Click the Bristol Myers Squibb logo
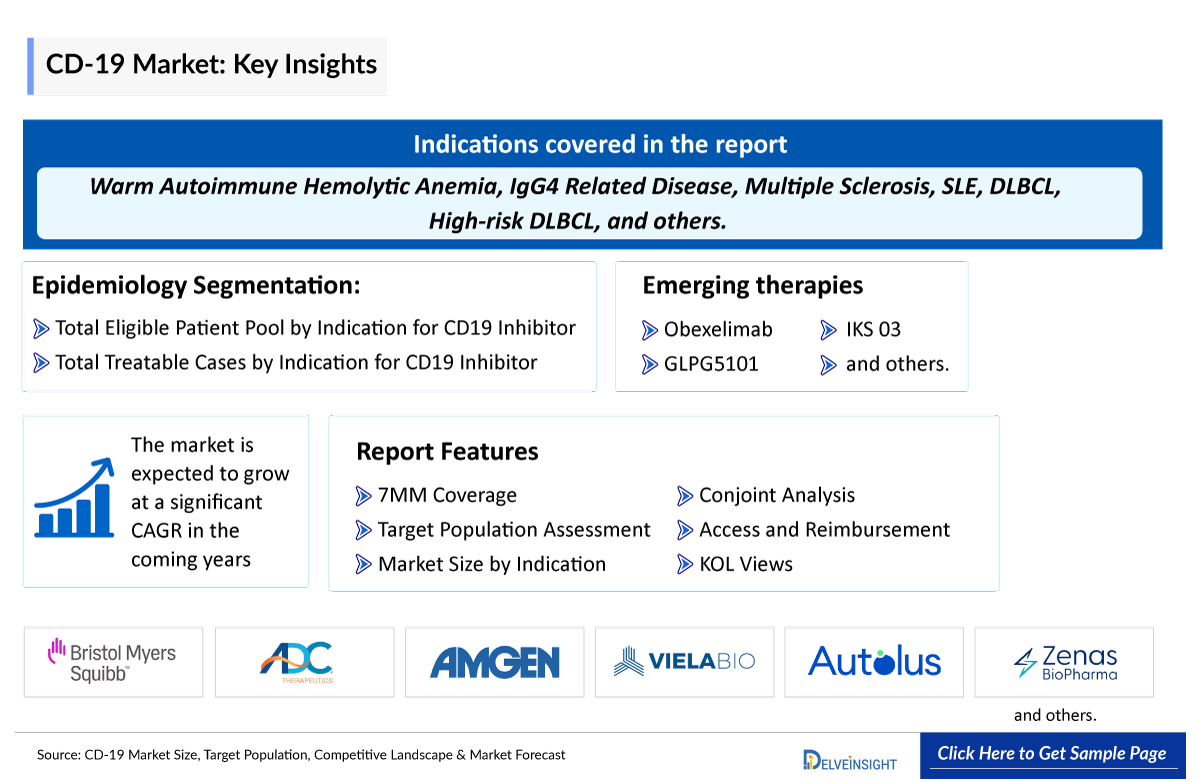 point(113,662)
